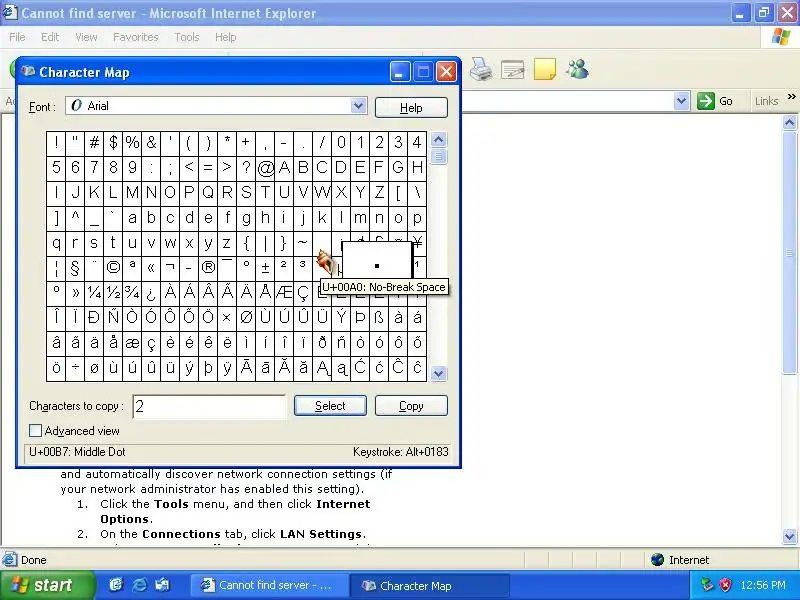Click the Help button in Character Map
800x600 pixels.
click(411, 108)
